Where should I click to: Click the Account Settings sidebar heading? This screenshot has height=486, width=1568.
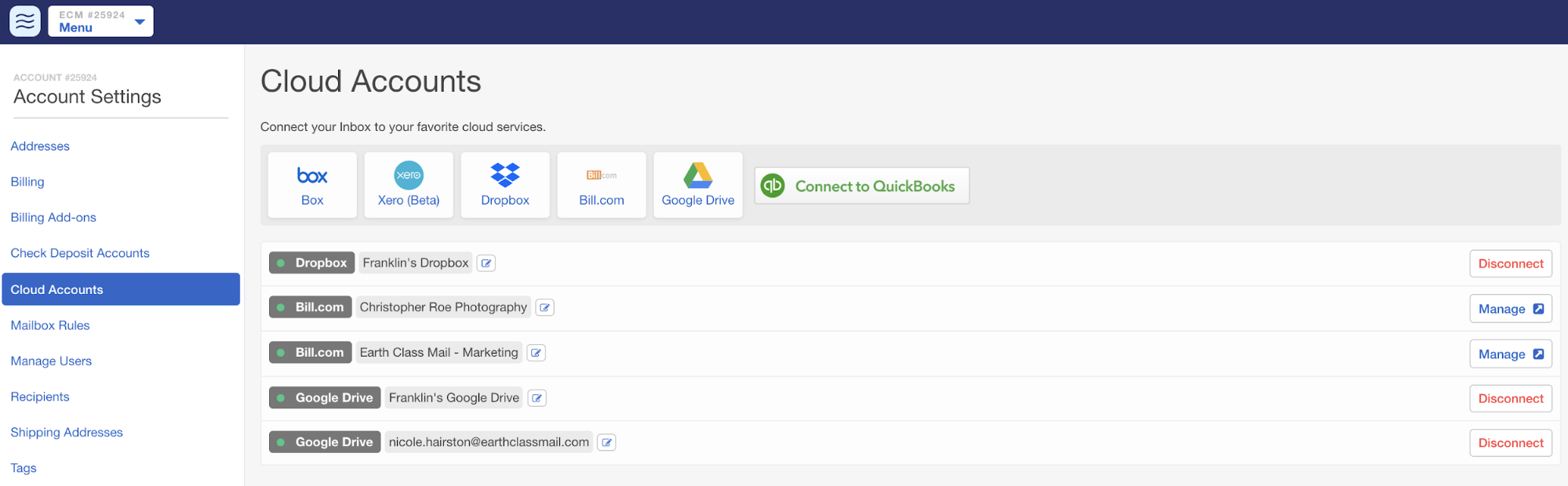pos(87,97)
